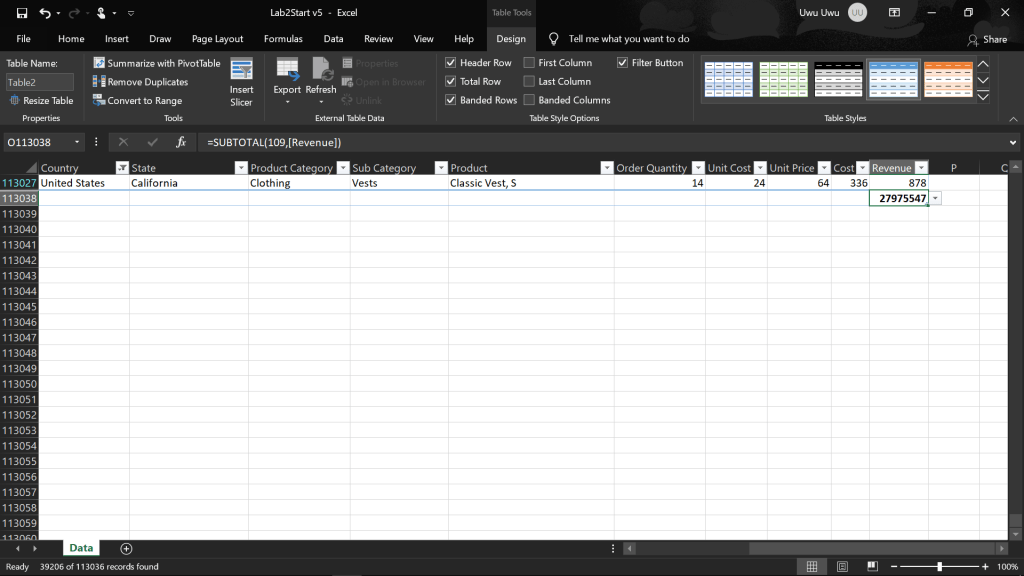Click the Table Name input field
The width and height of the screenshot is (1024, 576).
[x=40, y=82]
